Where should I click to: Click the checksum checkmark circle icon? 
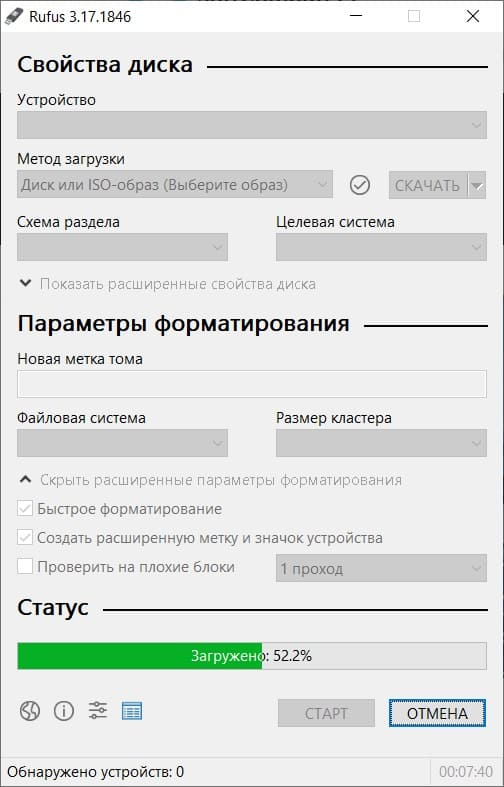point(359,185)
